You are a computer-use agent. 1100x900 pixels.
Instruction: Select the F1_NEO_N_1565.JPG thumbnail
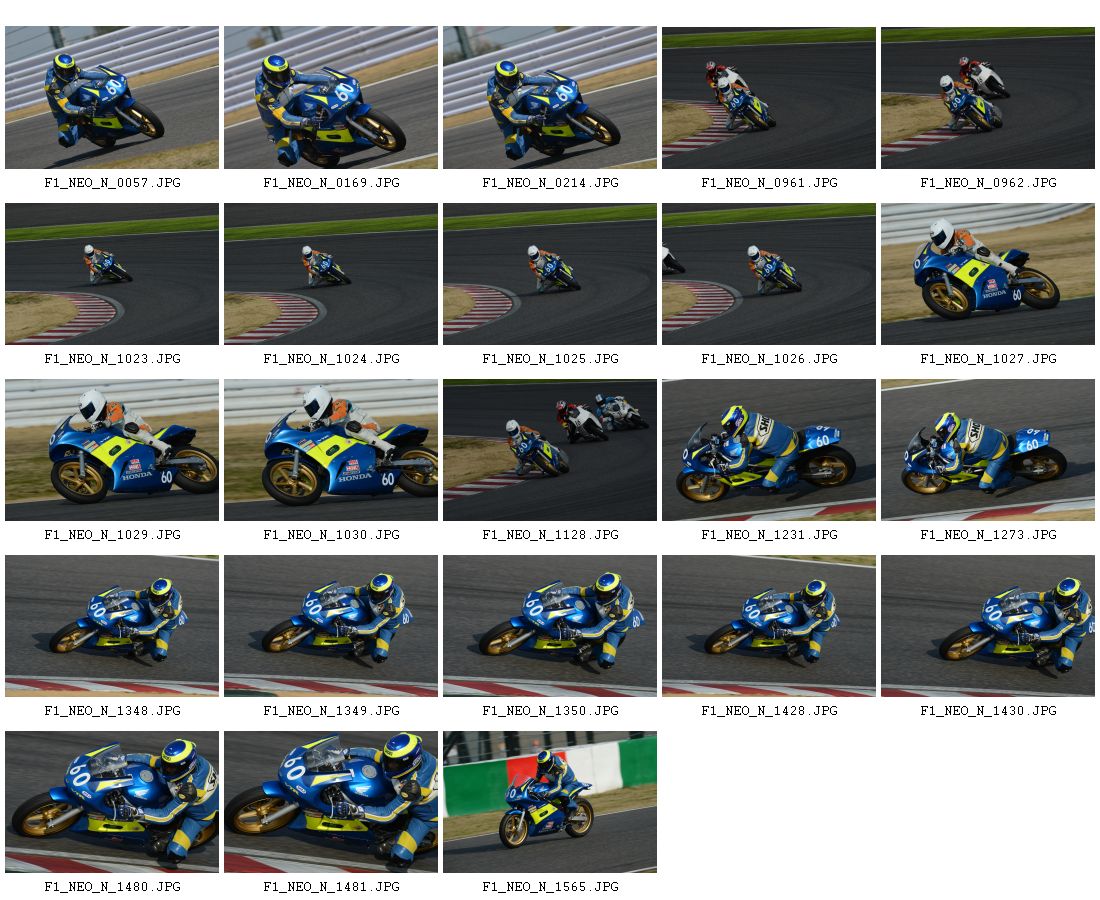pyautogui.click(x=550, y=802)
